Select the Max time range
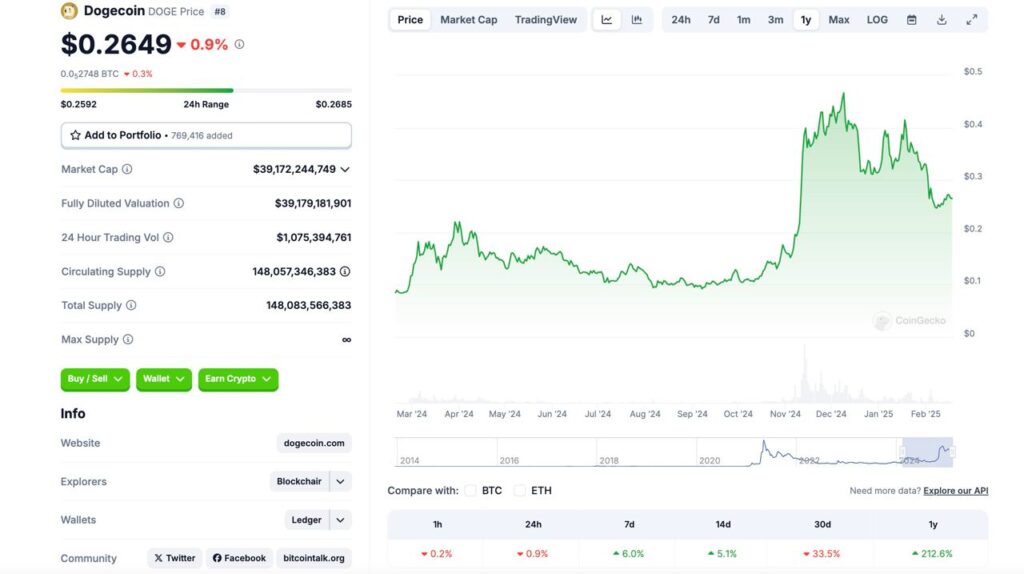Image resolution: width=1024 pixels, height=574 pixels. [839, 20]
